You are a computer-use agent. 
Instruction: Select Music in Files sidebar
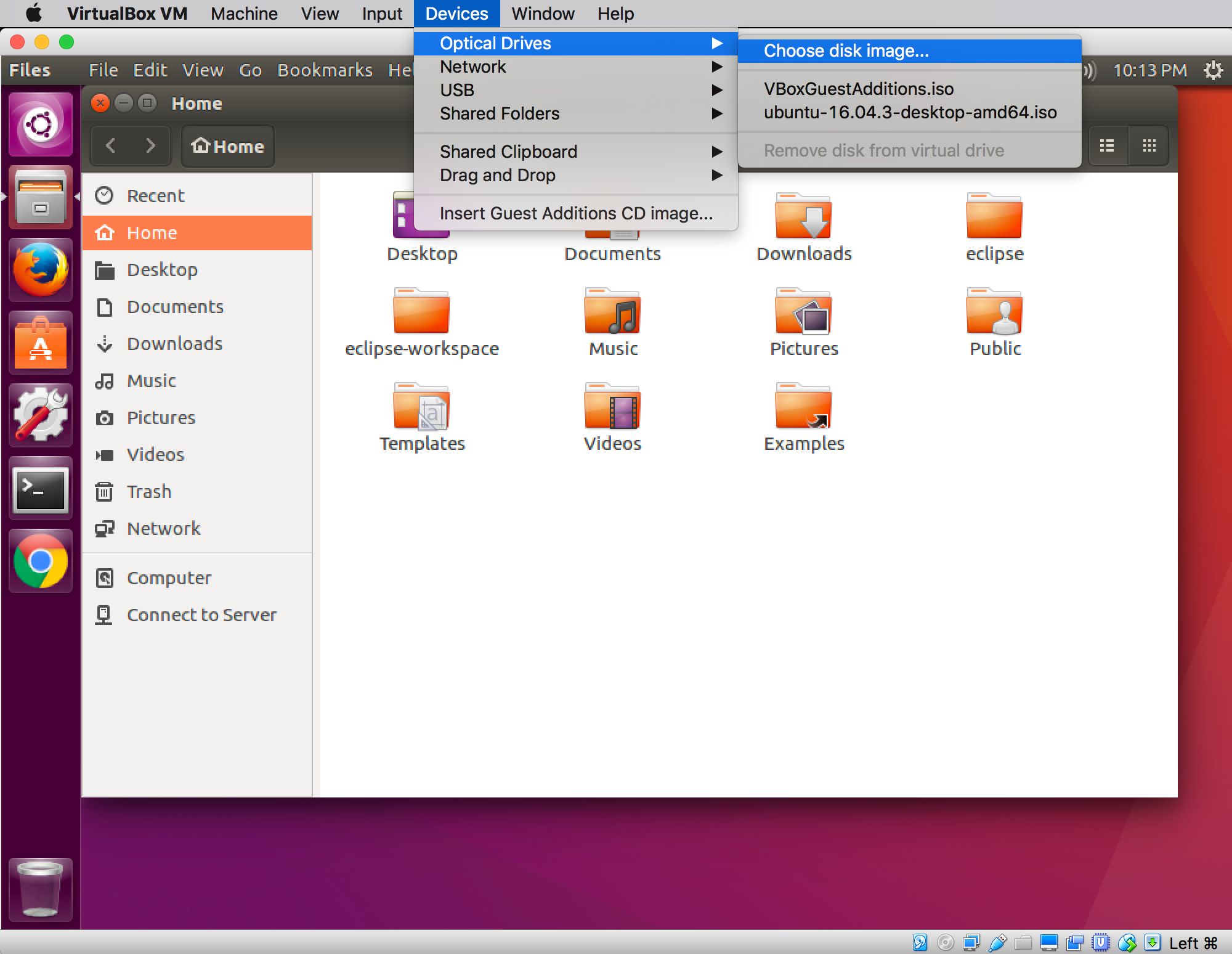(197, 381)
